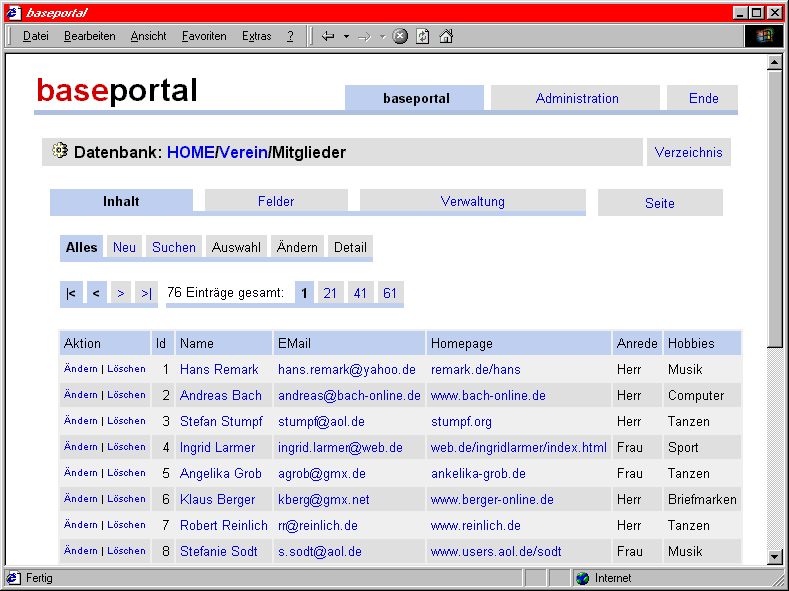Viewport: 789px width, 591px height.
Task: Jump to entries starting at 41
Action: point(360,293)
